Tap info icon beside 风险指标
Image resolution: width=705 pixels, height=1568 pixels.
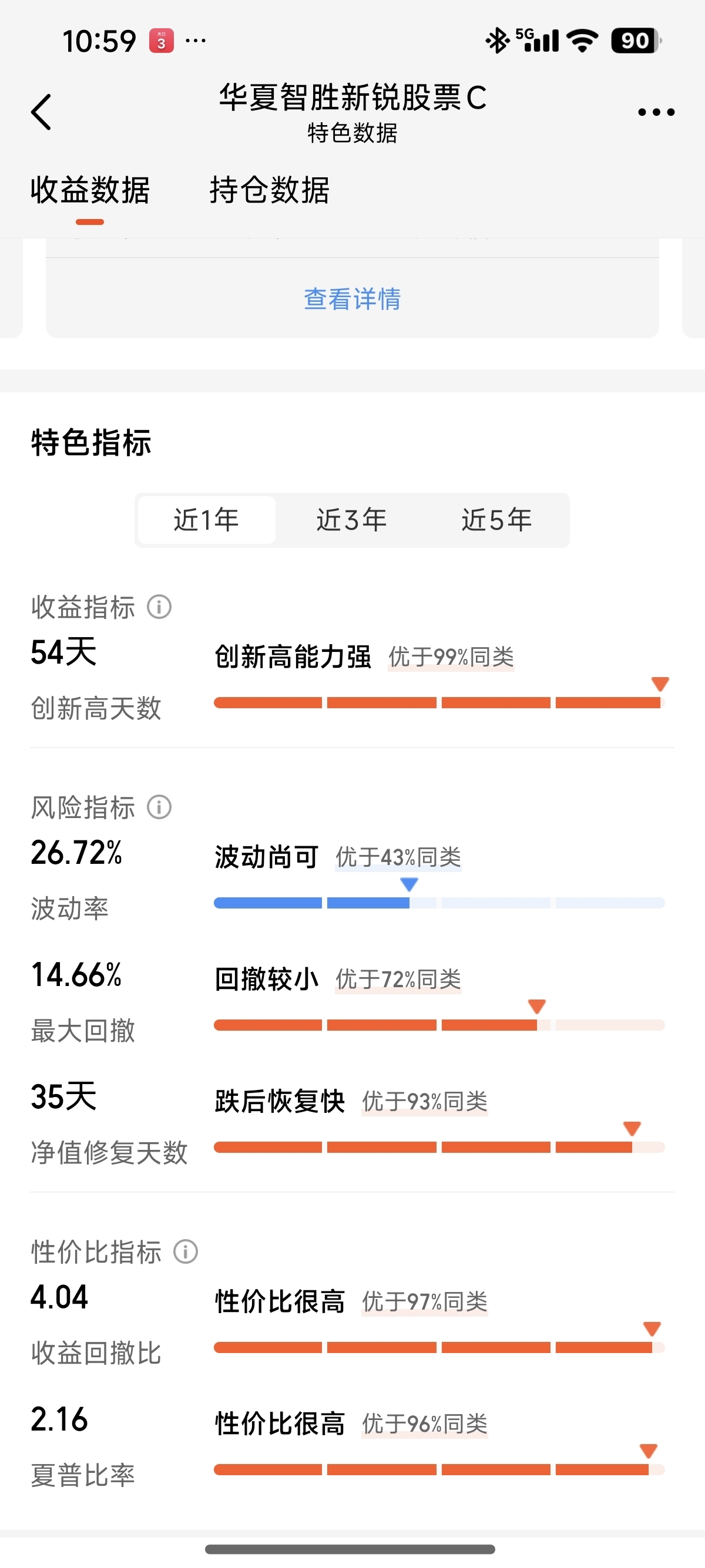click(x=160, y=807)
